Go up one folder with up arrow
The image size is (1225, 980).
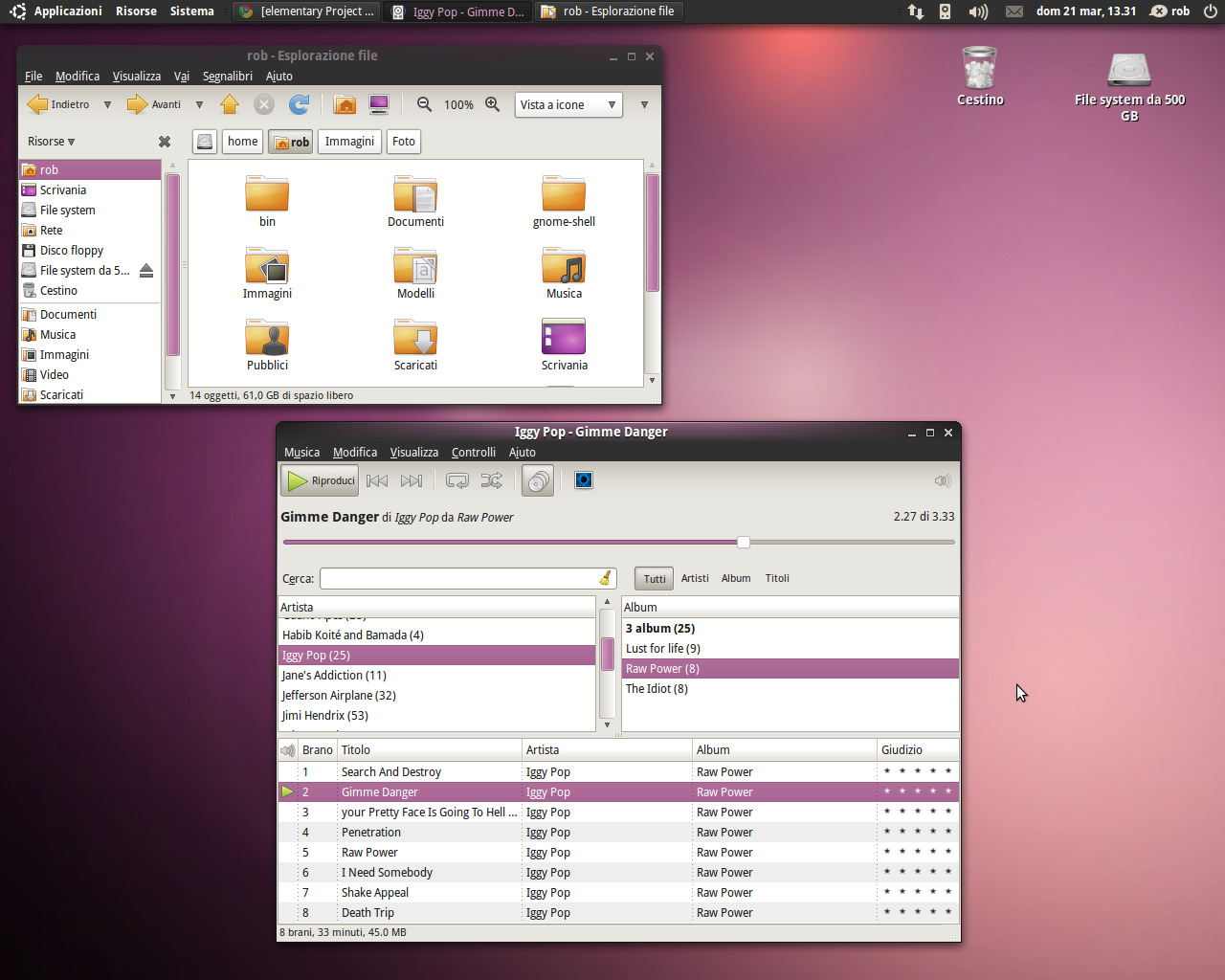[230, 104]
